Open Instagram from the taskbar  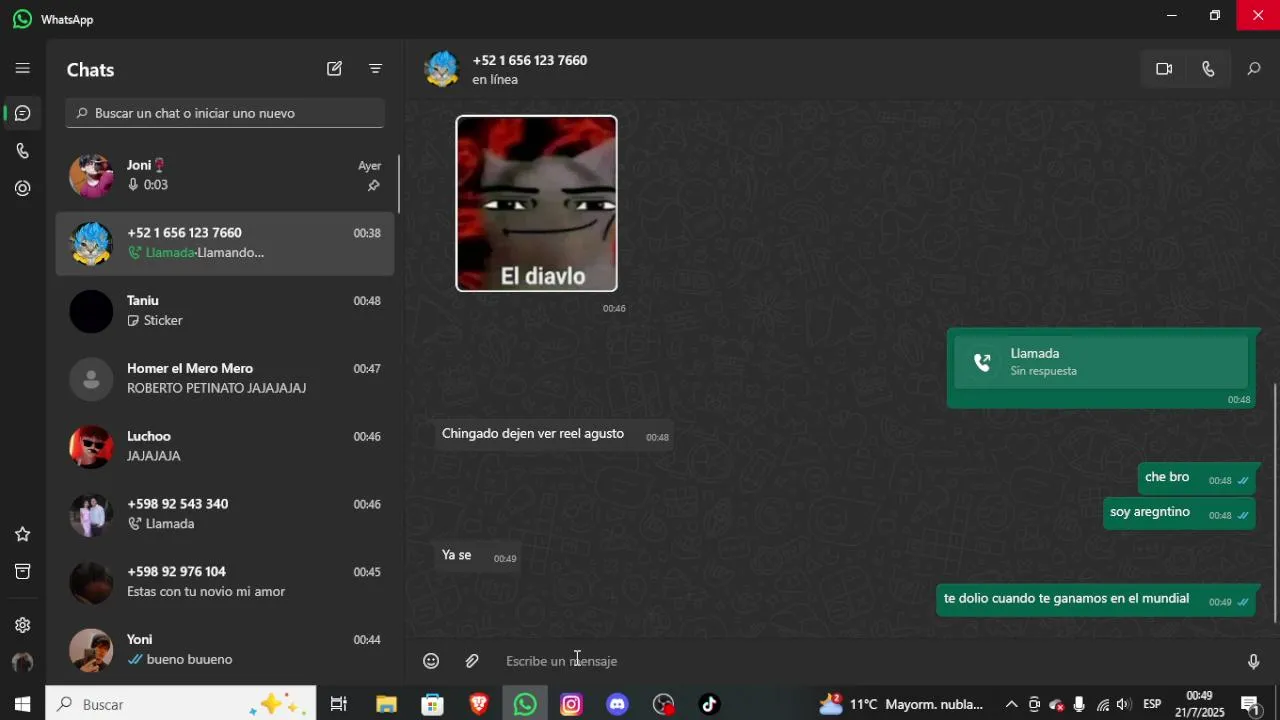pos(571,704)
